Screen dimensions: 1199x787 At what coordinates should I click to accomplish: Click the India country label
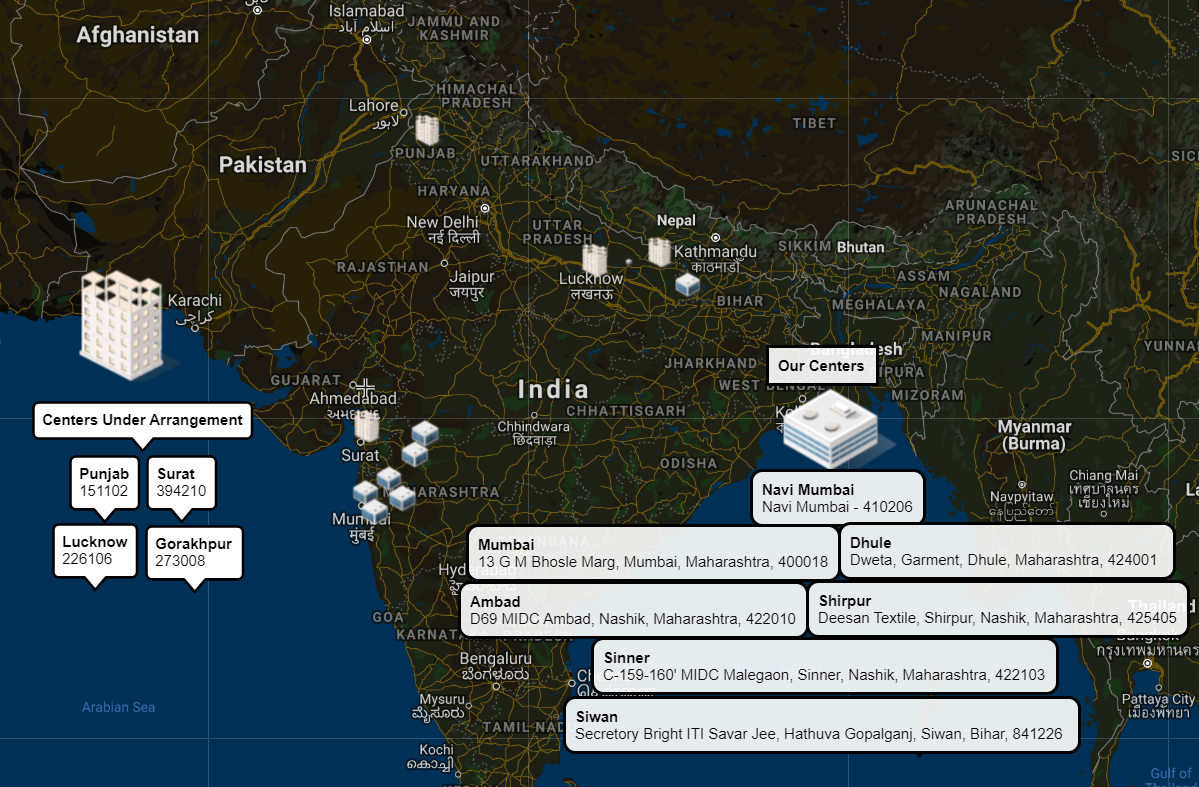(553, 389)
